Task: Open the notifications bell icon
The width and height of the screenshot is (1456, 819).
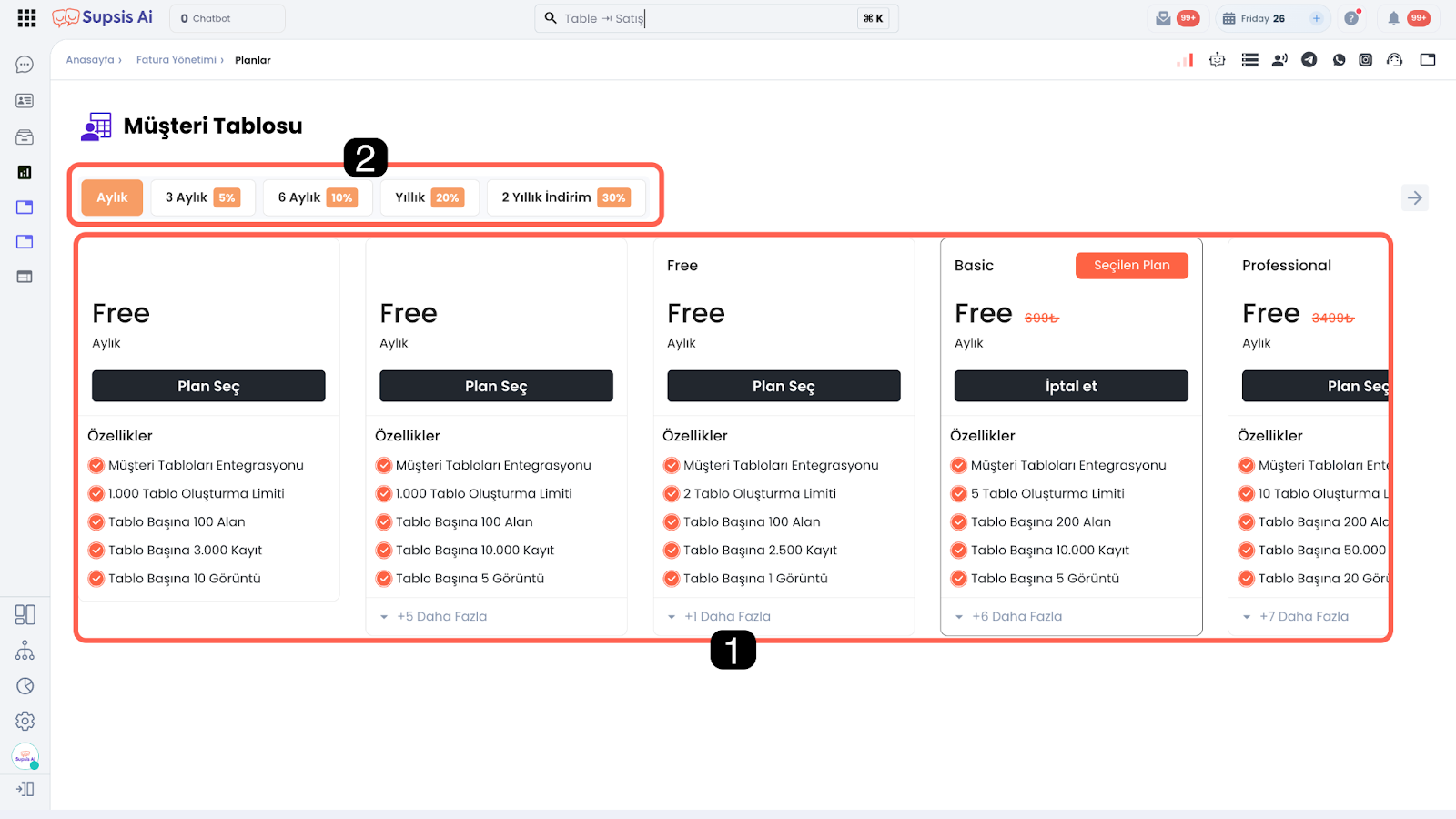Action: click(1393, 18)
